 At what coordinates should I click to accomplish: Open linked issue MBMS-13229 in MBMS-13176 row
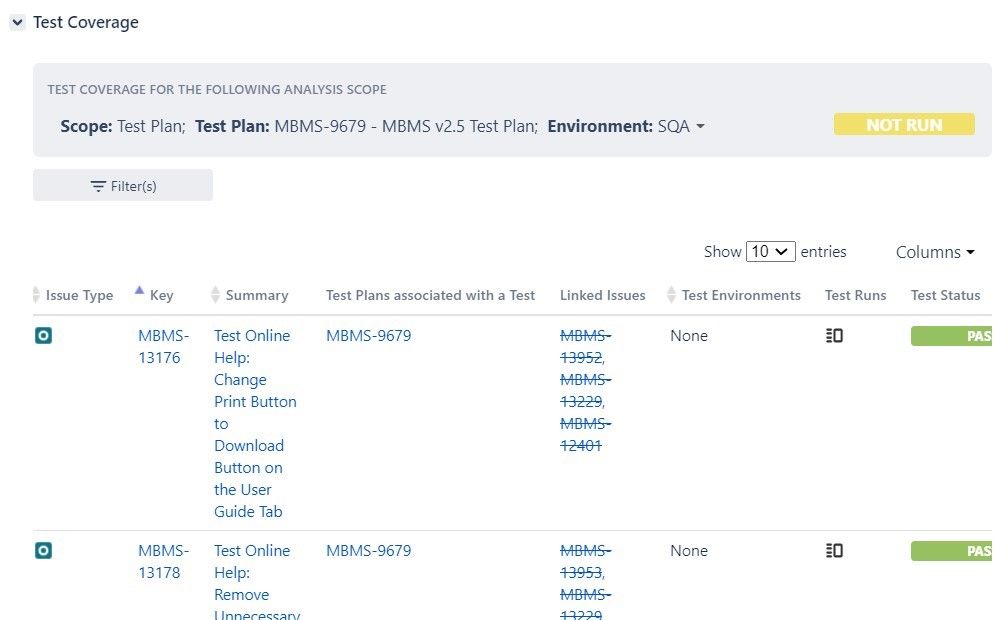[584, 391]
